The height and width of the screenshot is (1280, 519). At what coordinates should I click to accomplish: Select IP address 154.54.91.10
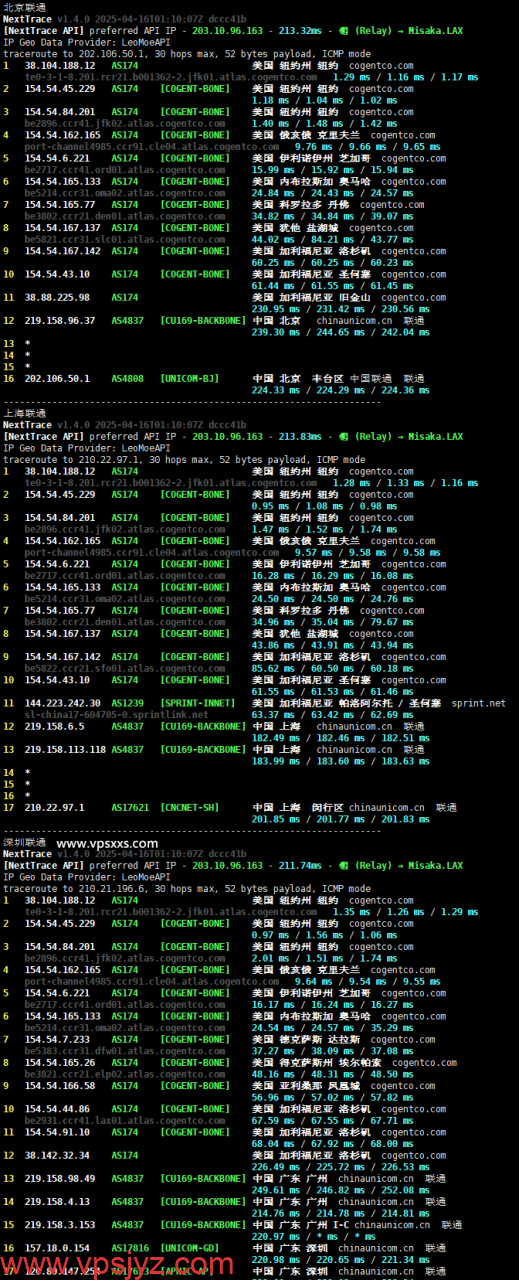(x=55, y=1132)
